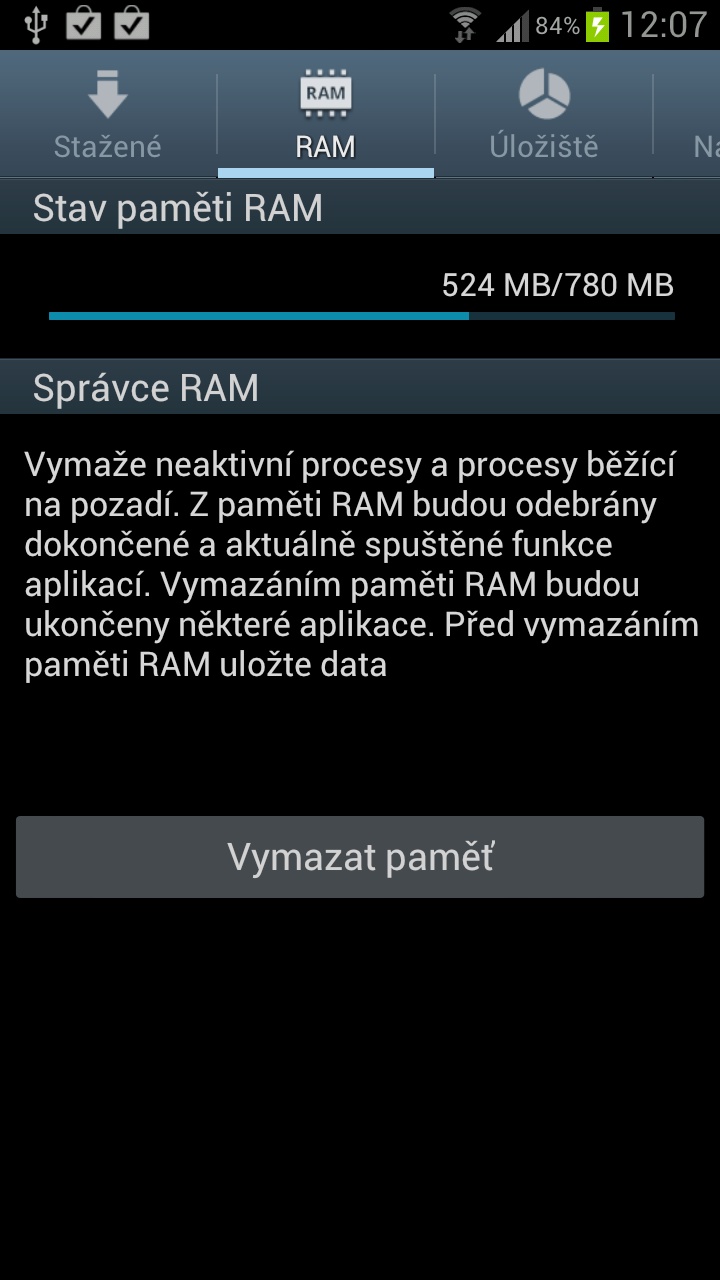Tap the mobile signal strength bars

513,26
